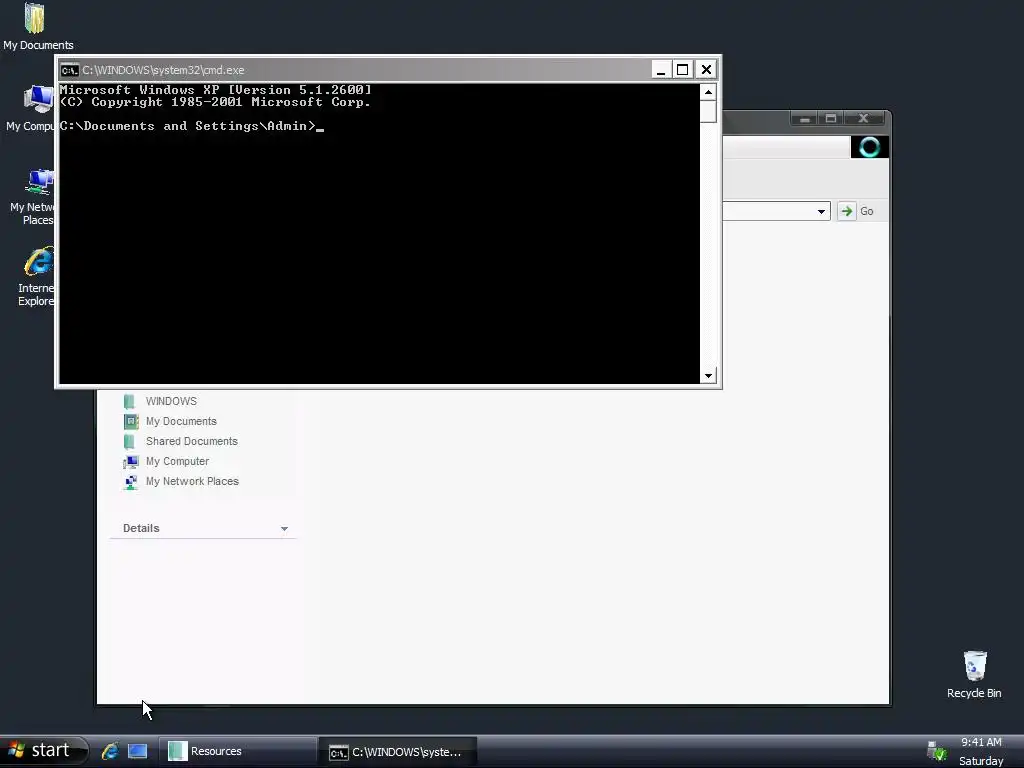Maximize the cmd.exe window
The image size is (1024, 768).
pos(682,70)
